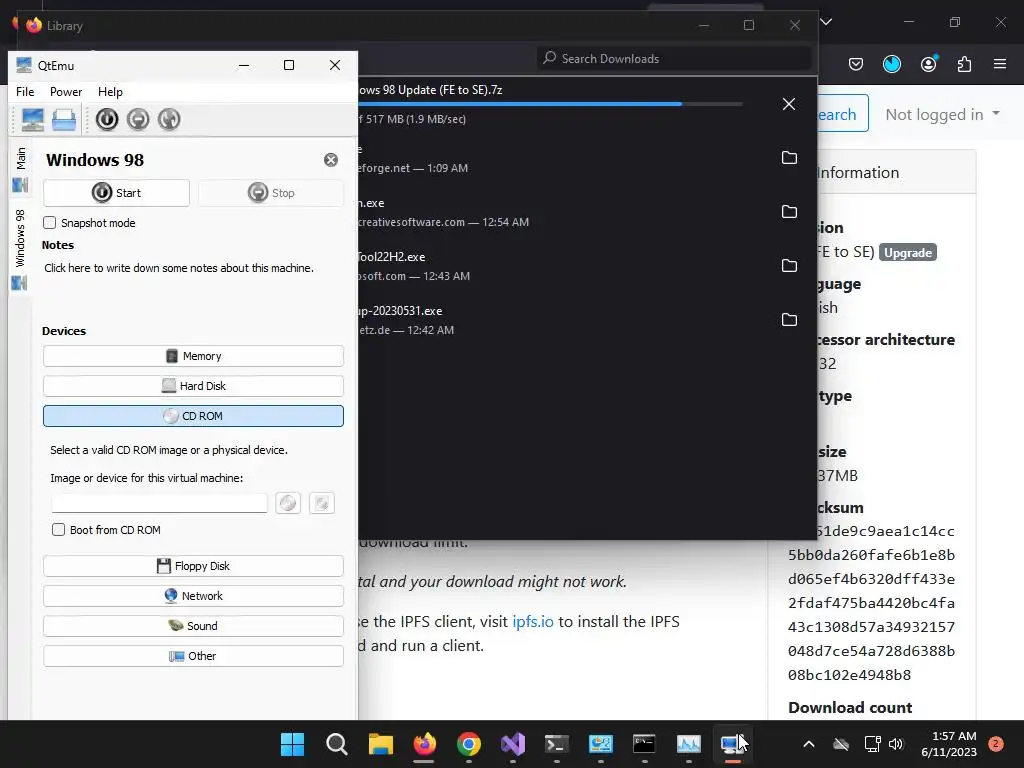Open Google Chrome from the taskbar

click(x=469, y=744)
